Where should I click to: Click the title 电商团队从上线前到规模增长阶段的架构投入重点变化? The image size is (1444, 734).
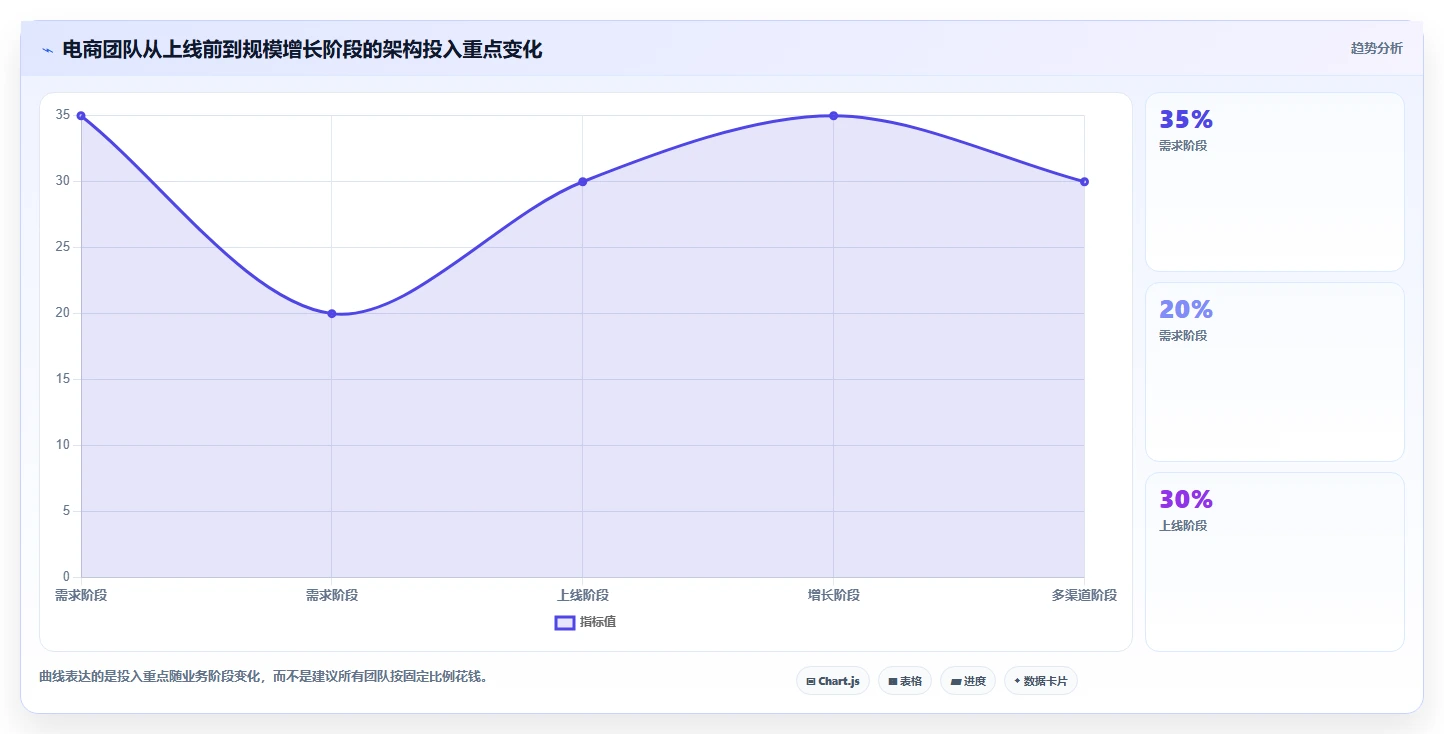[303, 50]
